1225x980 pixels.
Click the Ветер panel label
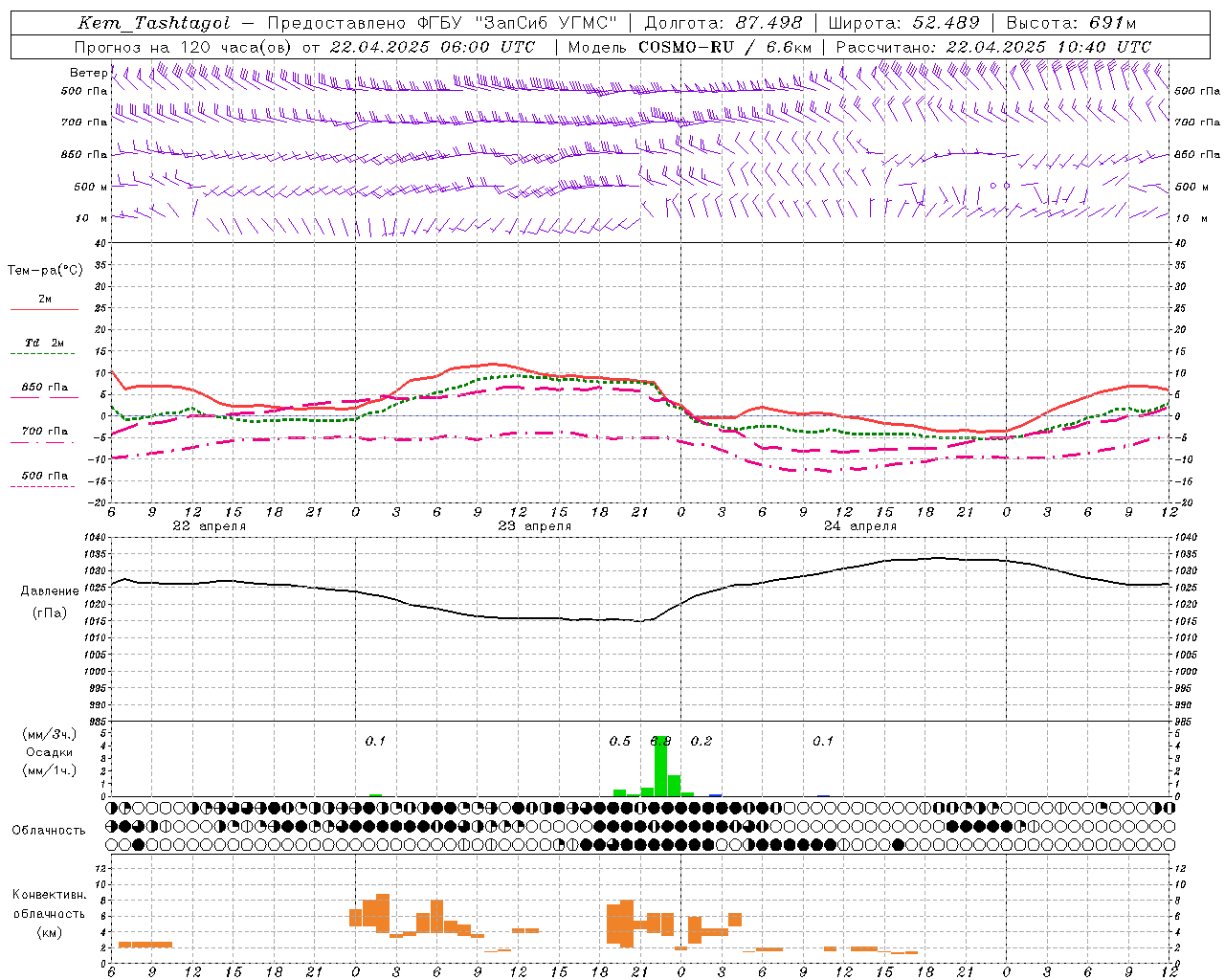tap(88, 73)
